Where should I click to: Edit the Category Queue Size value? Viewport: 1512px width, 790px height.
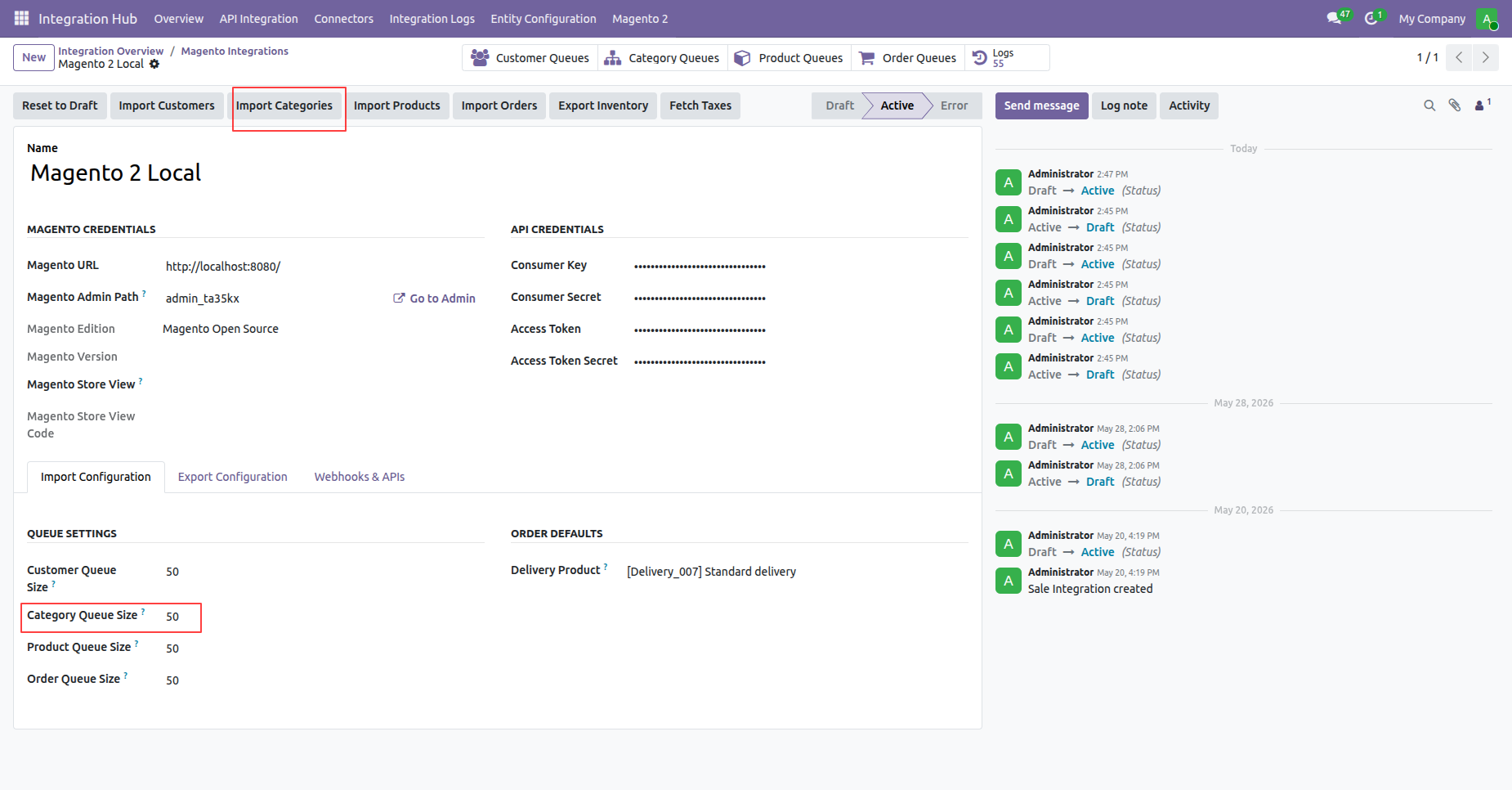pyautogui.click(x=325, y=617)
